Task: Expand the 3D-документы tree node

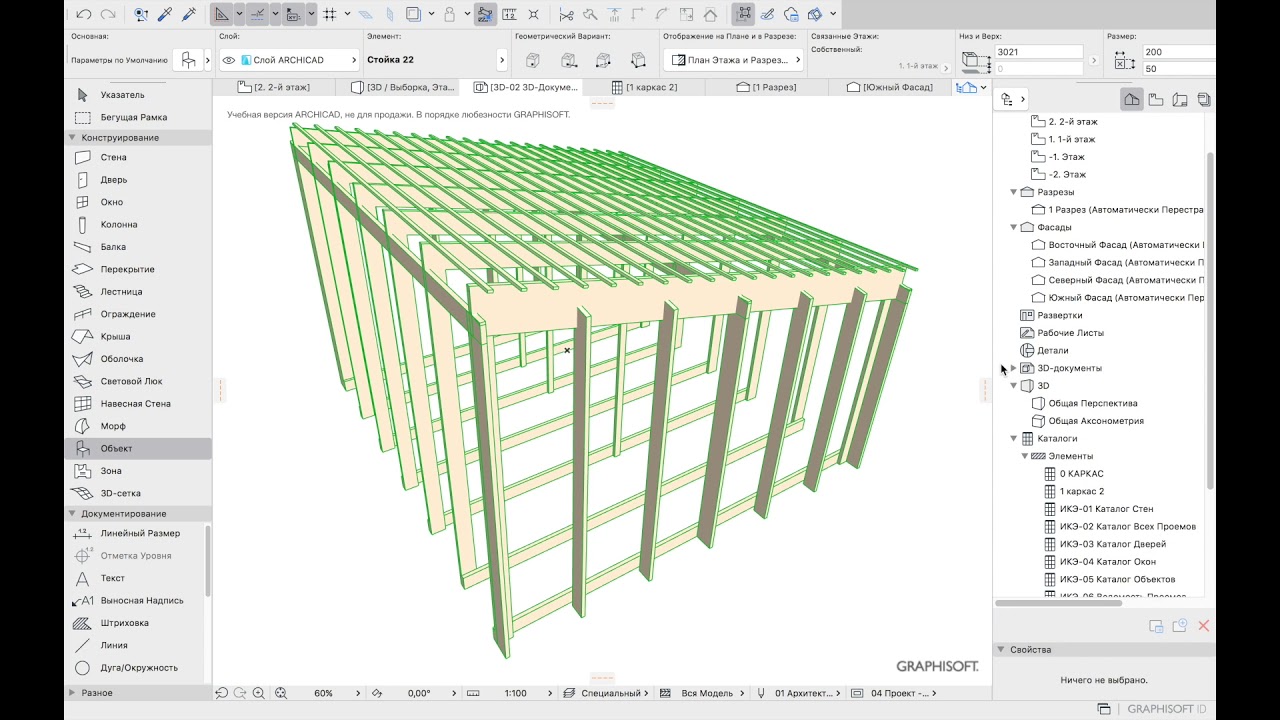Action: 1013,368
